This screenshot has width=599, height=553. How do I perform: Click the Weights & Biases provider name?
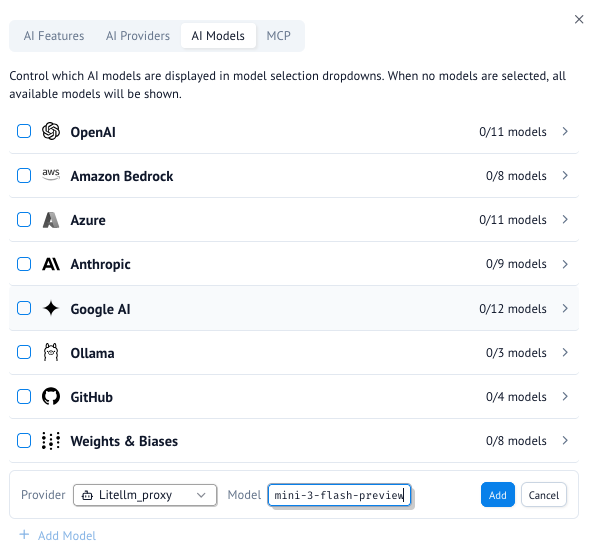pyautogui.click(x=124, y=441)
